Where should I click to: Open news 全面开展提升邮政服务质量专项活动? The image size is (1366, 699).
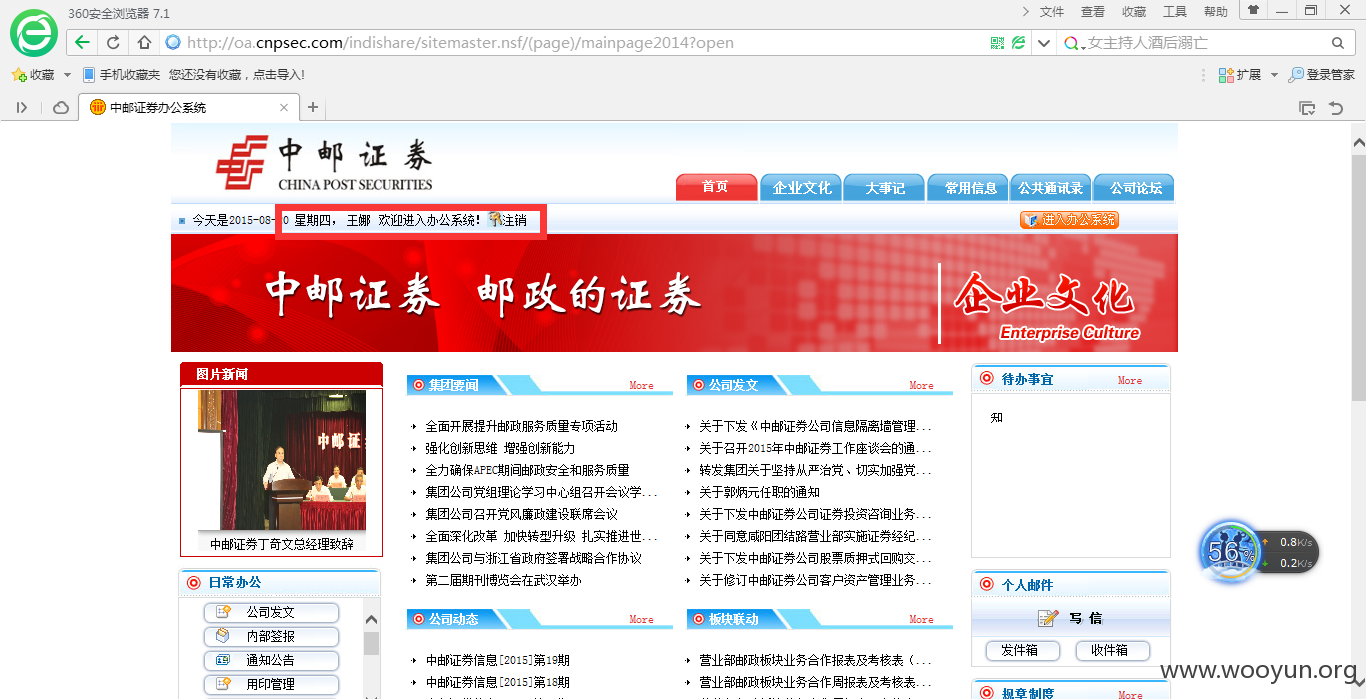pyautogui.click(x=521, y=426)
